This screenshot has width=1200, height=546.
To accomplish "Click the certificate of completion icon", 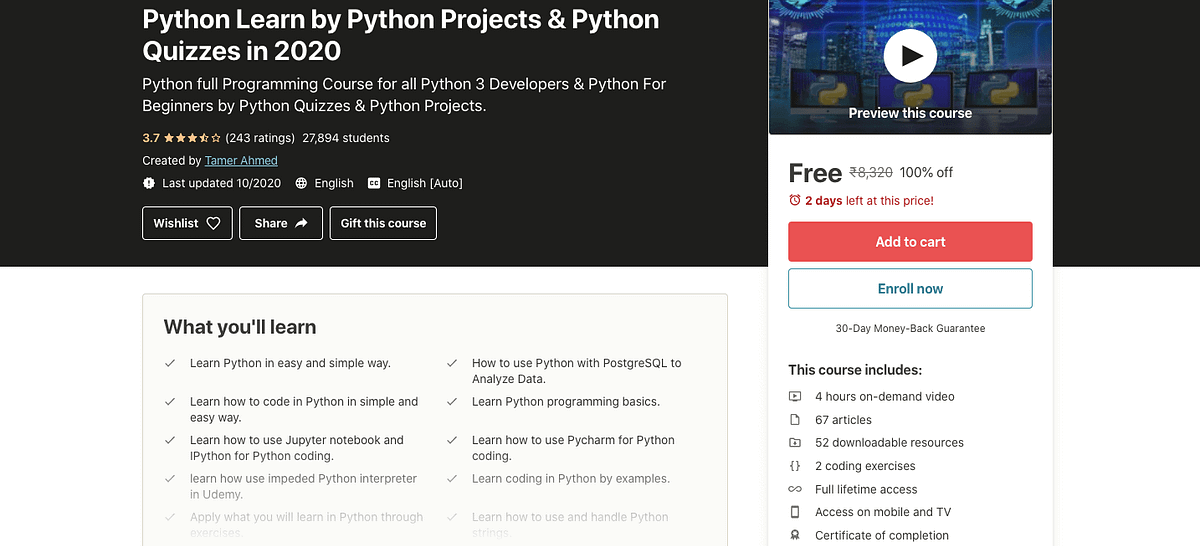I will click(x=795, y=535).
